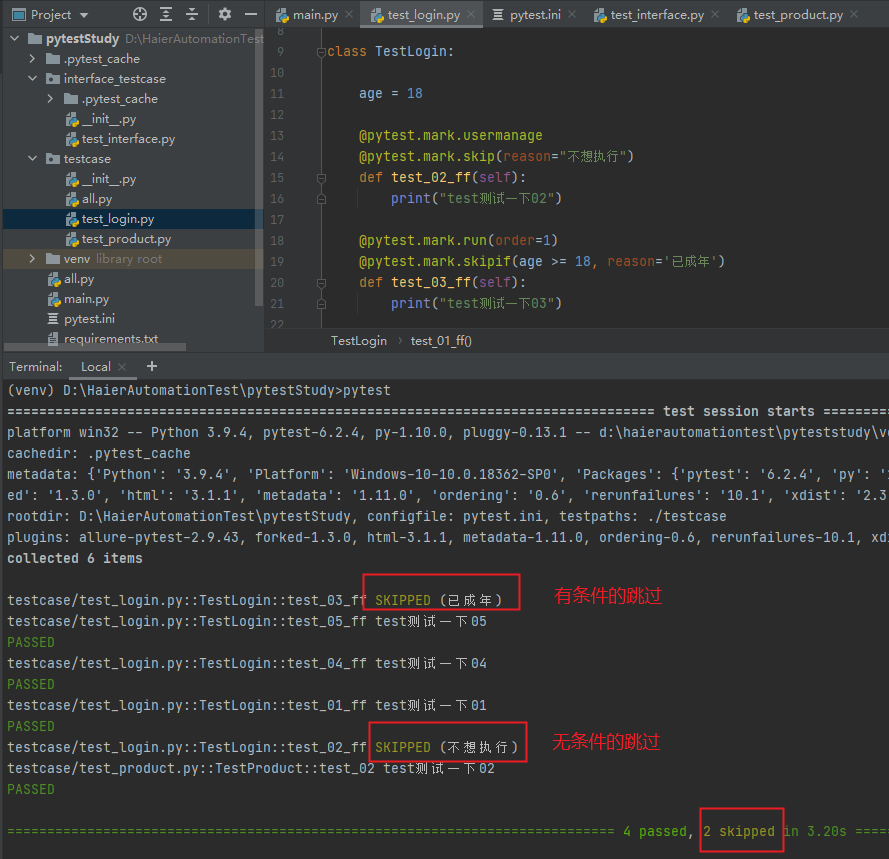The width and height of the screenshot is (889, 859).
Task: Close the test_product.py tab
Action: [x=854, y=14]
